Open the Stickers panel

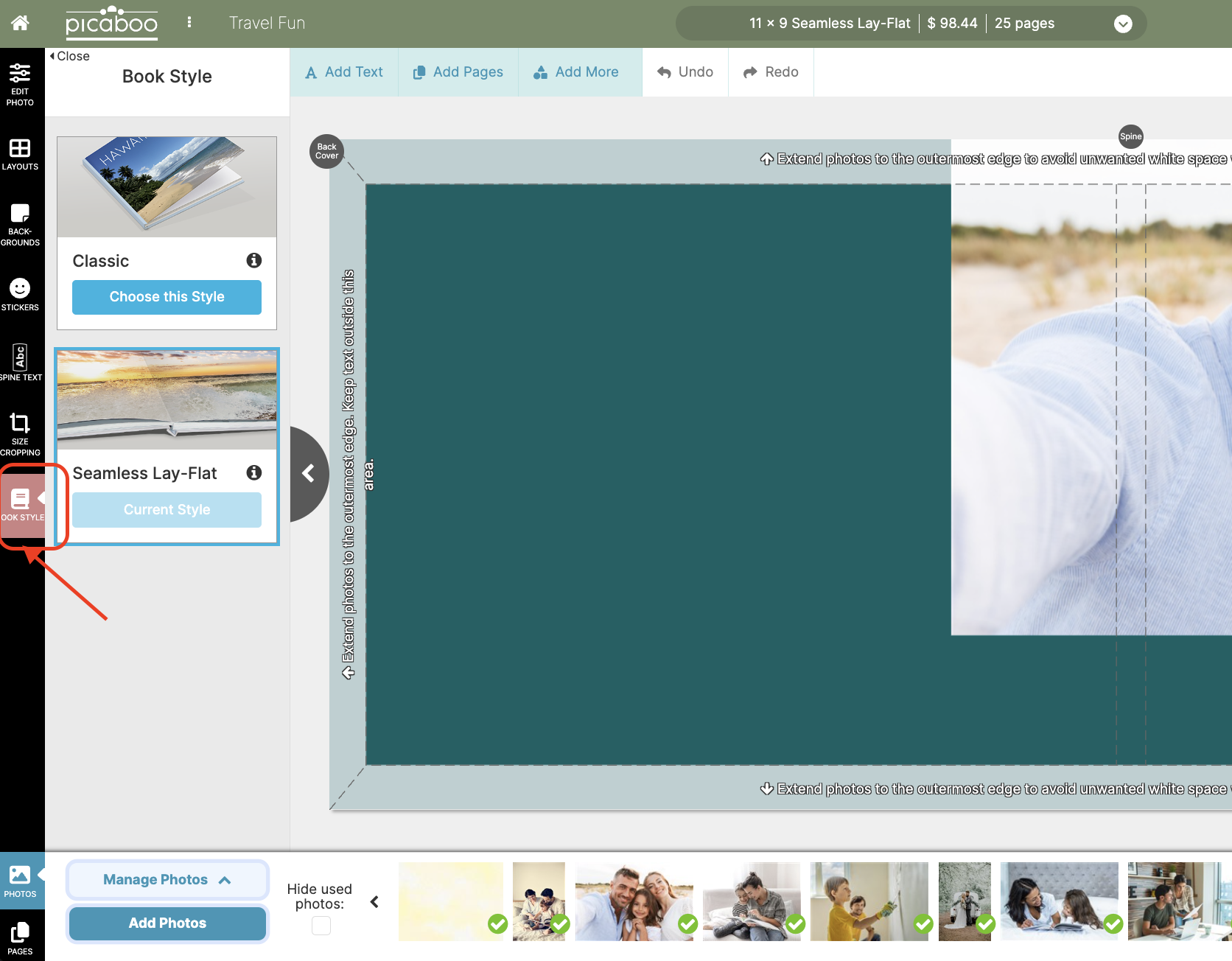click(x=20, y=295)
